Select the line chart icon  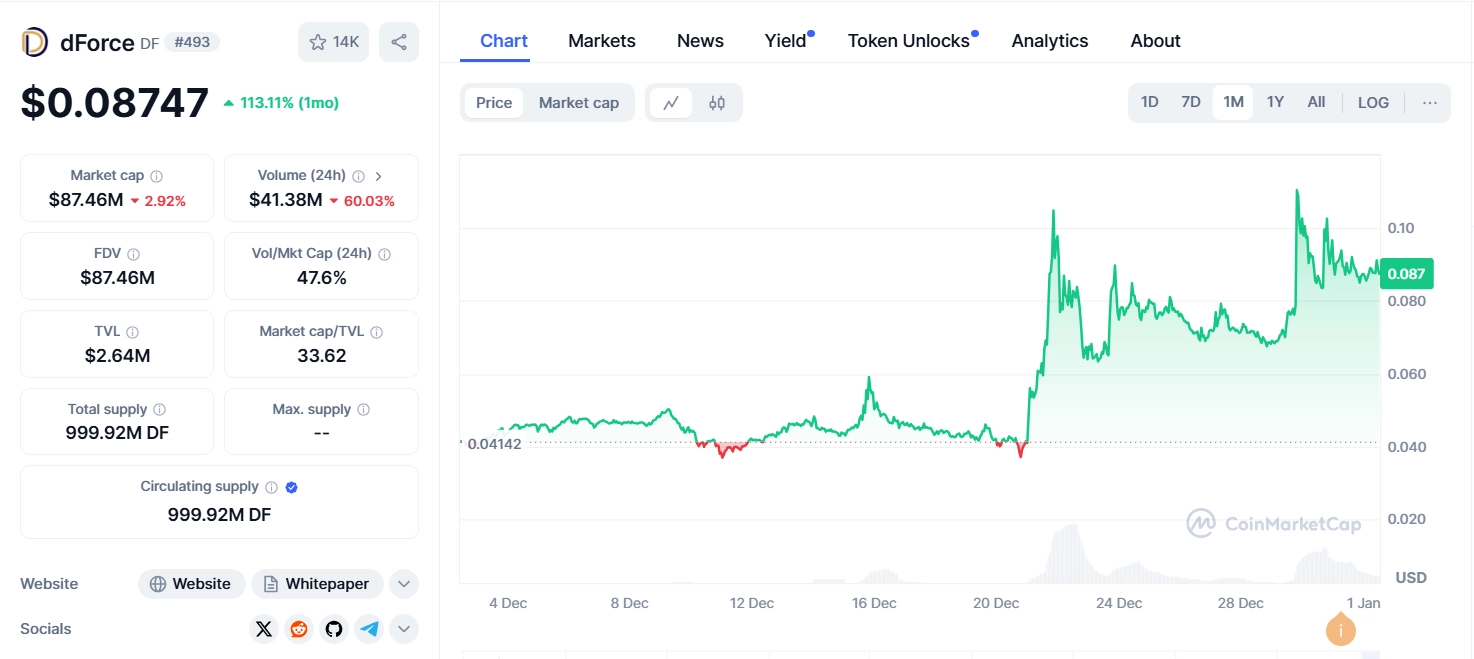pyautogui.click(x=671, y=102)
